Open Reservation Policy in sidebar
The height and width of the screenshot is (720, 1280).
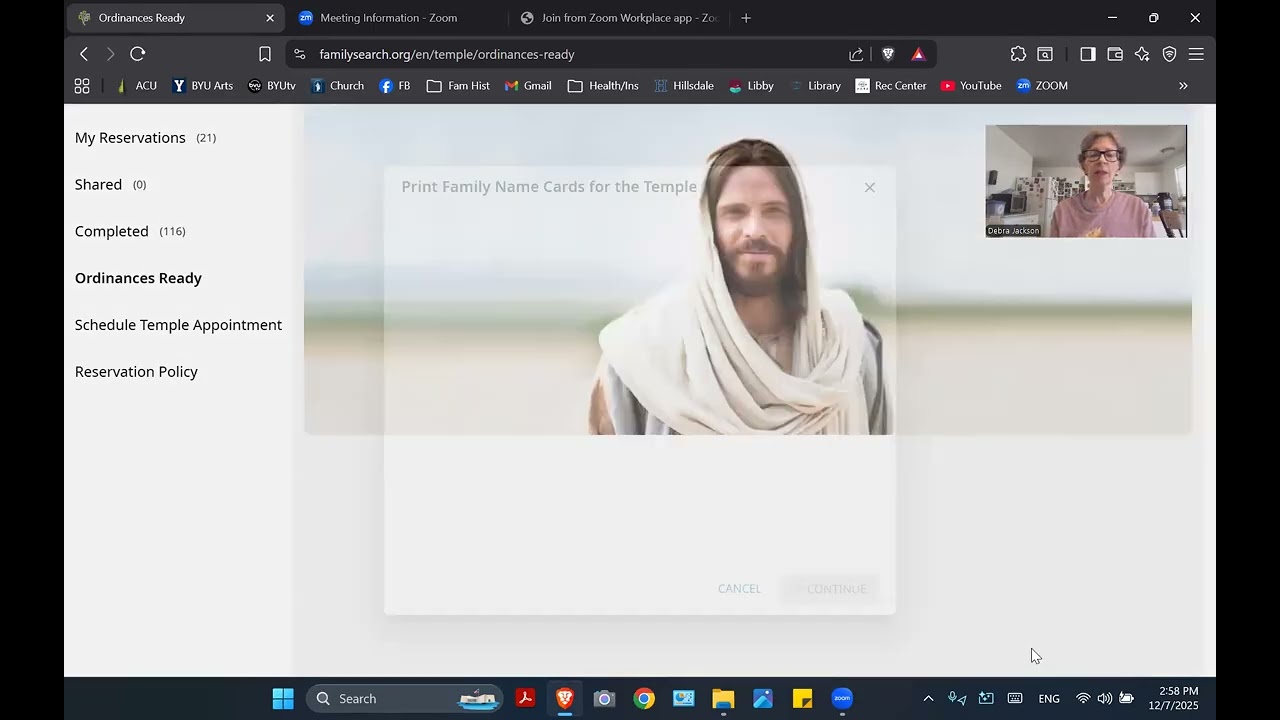coord(136,372)
